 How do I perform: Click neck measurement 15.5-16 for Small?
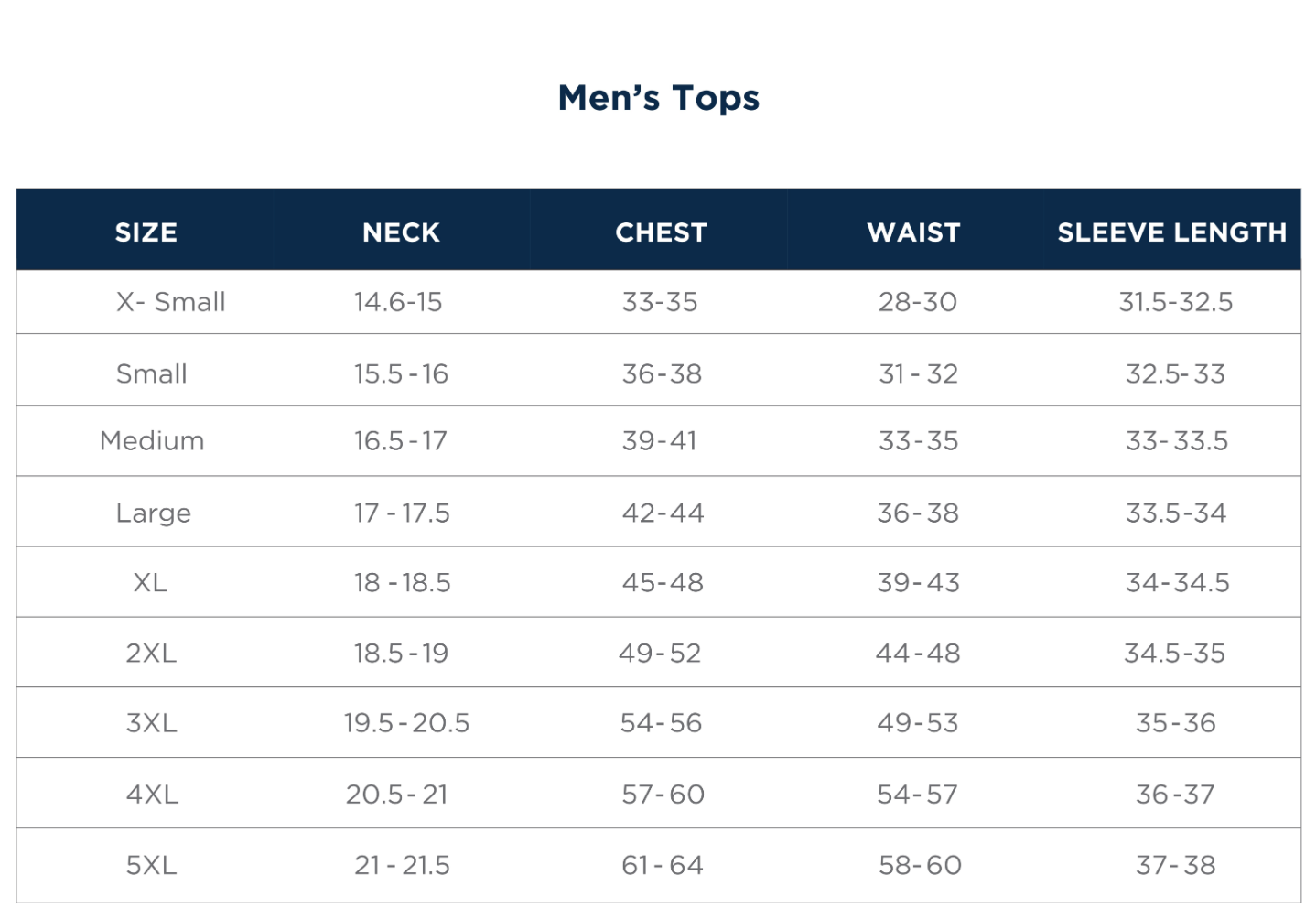(401, 373)
